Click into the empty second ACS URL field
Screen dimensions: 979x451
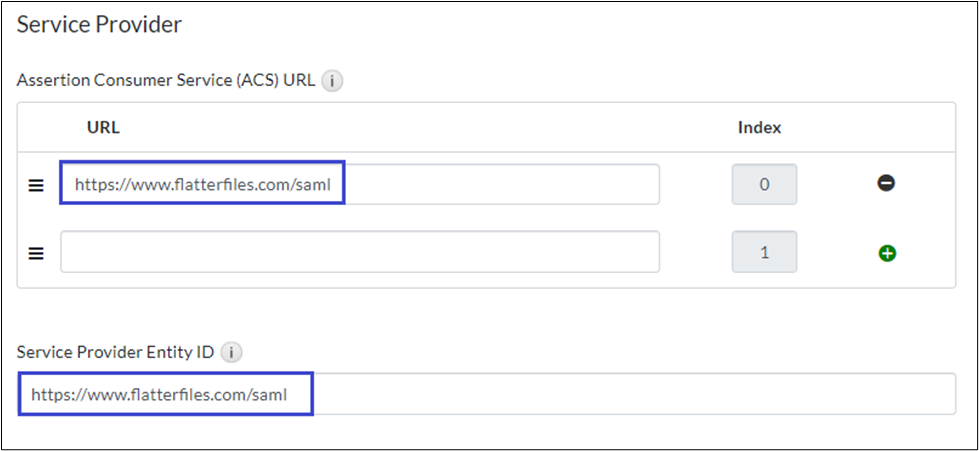pos(359,252)
